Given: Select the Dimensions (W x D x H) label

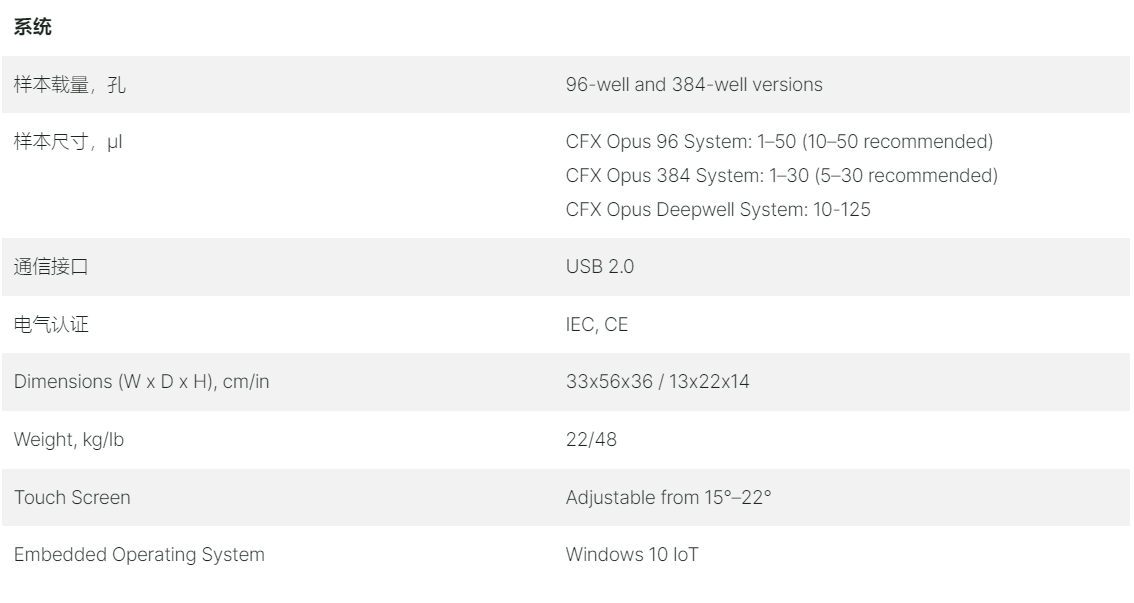Looking at the screenshot, I should pos(141,382).
